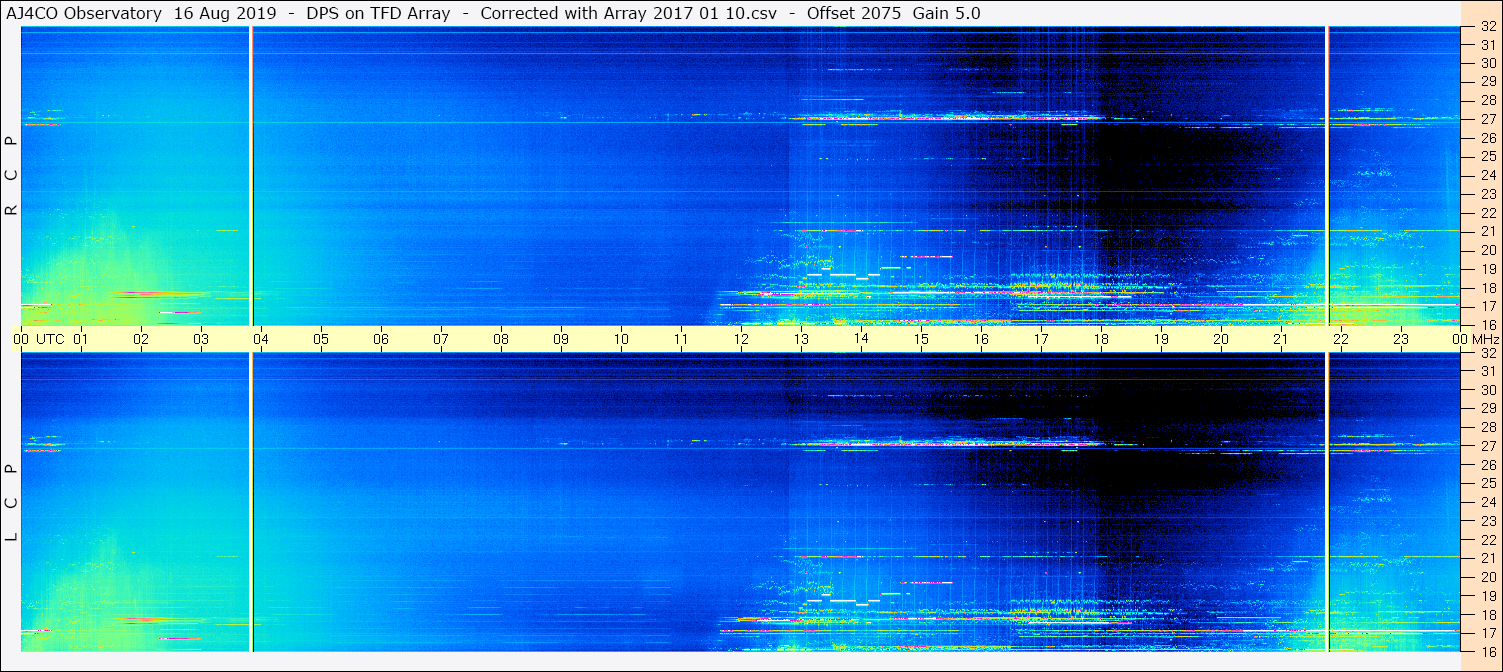
Task: Click hour "11" on the UTC time axis
Action: pyautogui.click(x=681, y=339)
